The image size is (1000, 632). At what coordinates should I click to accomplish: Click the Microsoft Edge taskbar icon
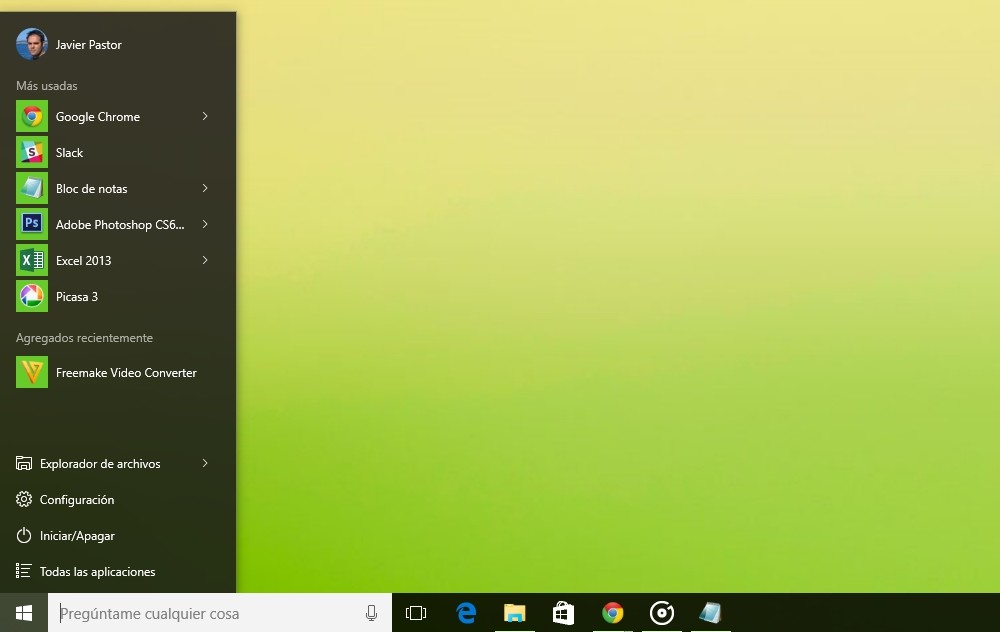click(466, 613)
